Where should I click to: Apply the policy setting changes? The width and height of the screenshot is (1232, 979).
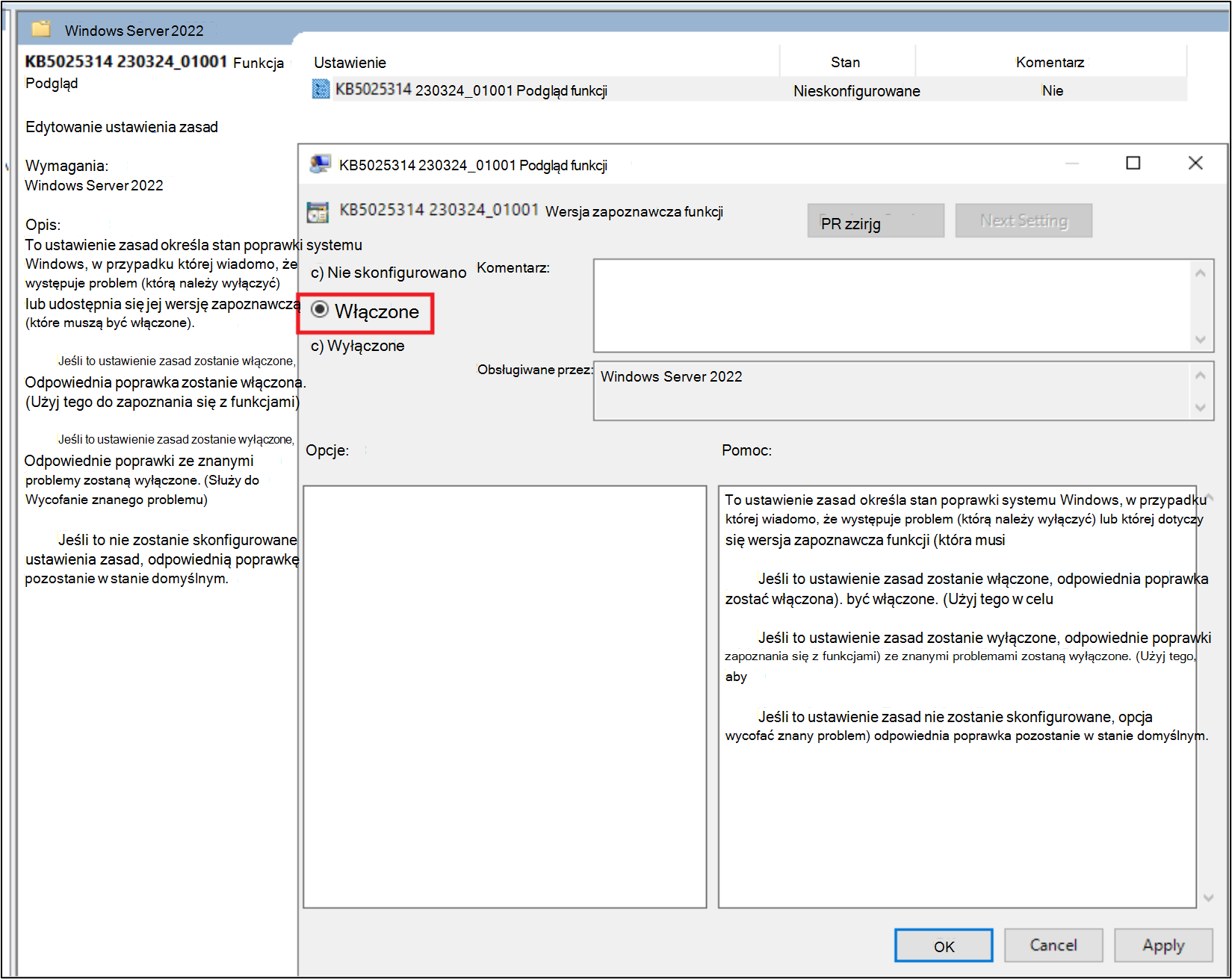click(x=1163, y=945)
